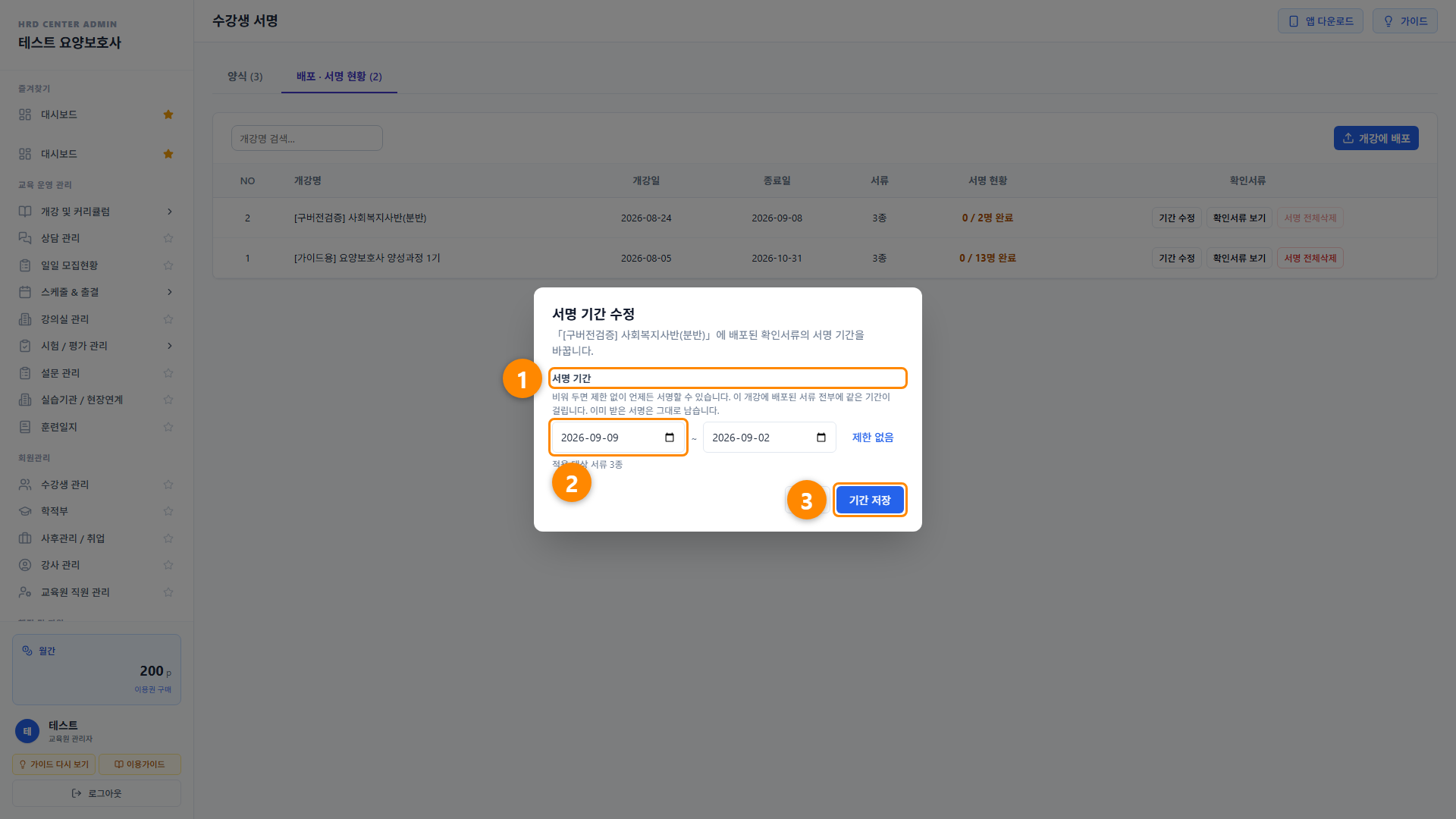Click the end date field 2026-09-02
1456x819 pixels.
pyautogui.click(x=770, y=438)
